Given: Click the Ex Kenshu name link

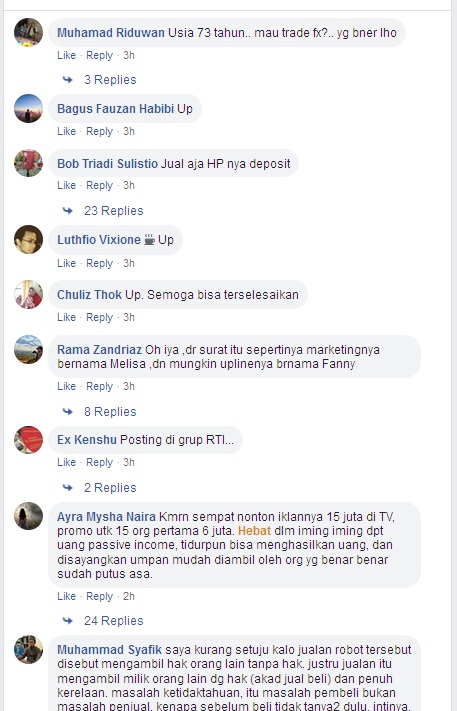Looking at the screenshot, I should click(87, 440).
